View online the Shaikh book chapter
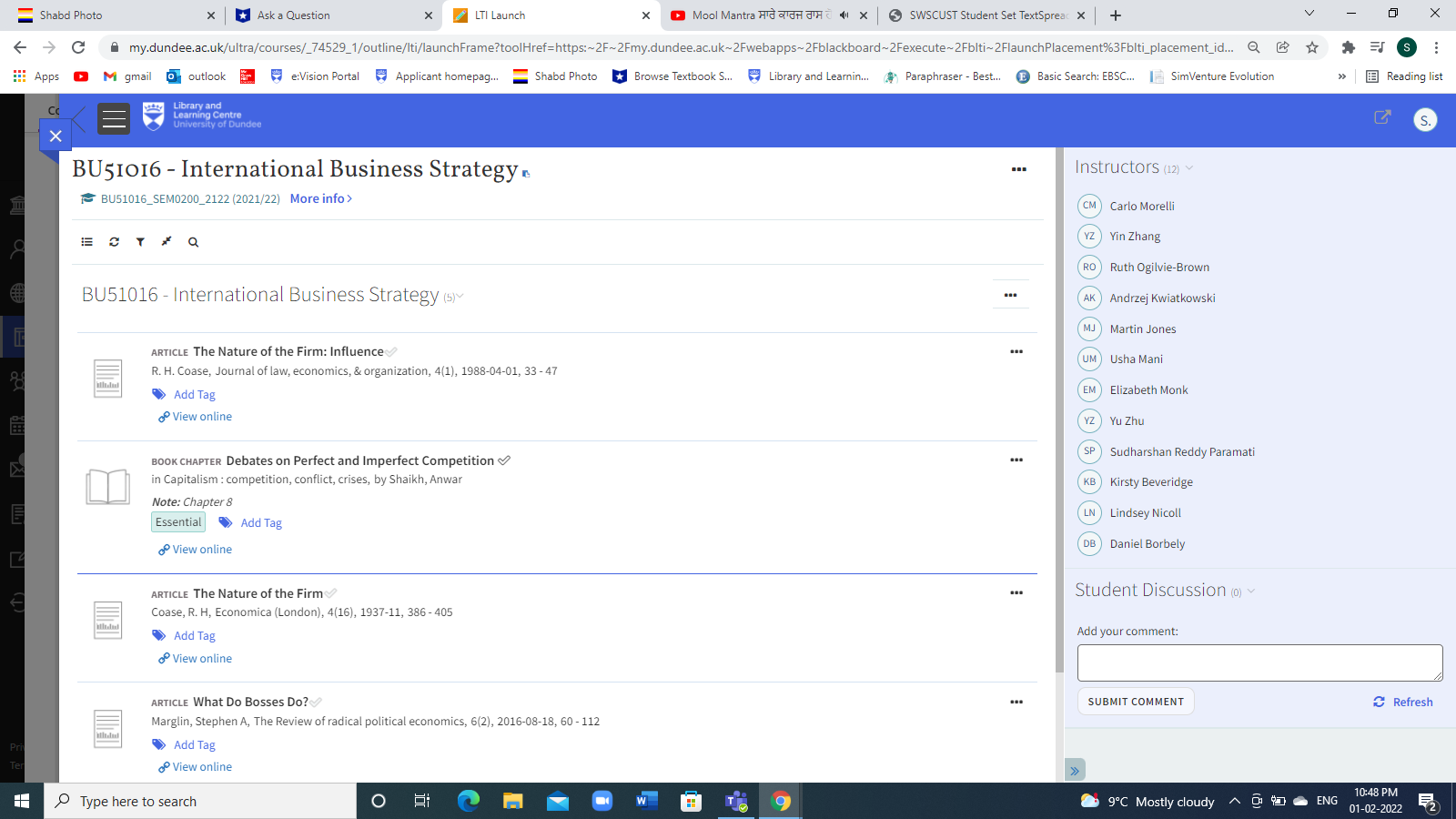 click(x=196, y=550)
